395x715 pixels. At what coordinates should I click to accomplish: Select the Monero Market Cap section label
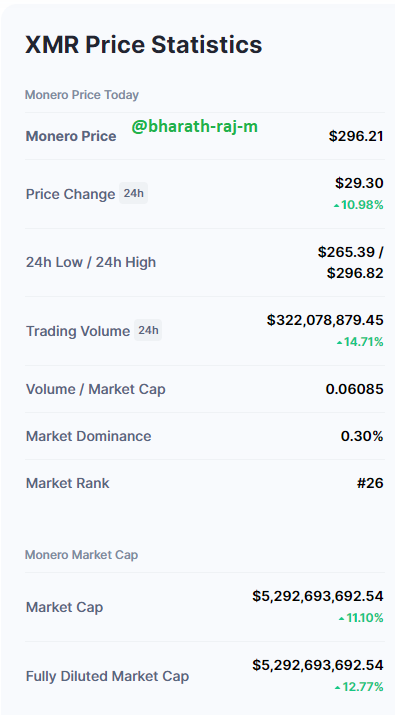coord(81,555)
